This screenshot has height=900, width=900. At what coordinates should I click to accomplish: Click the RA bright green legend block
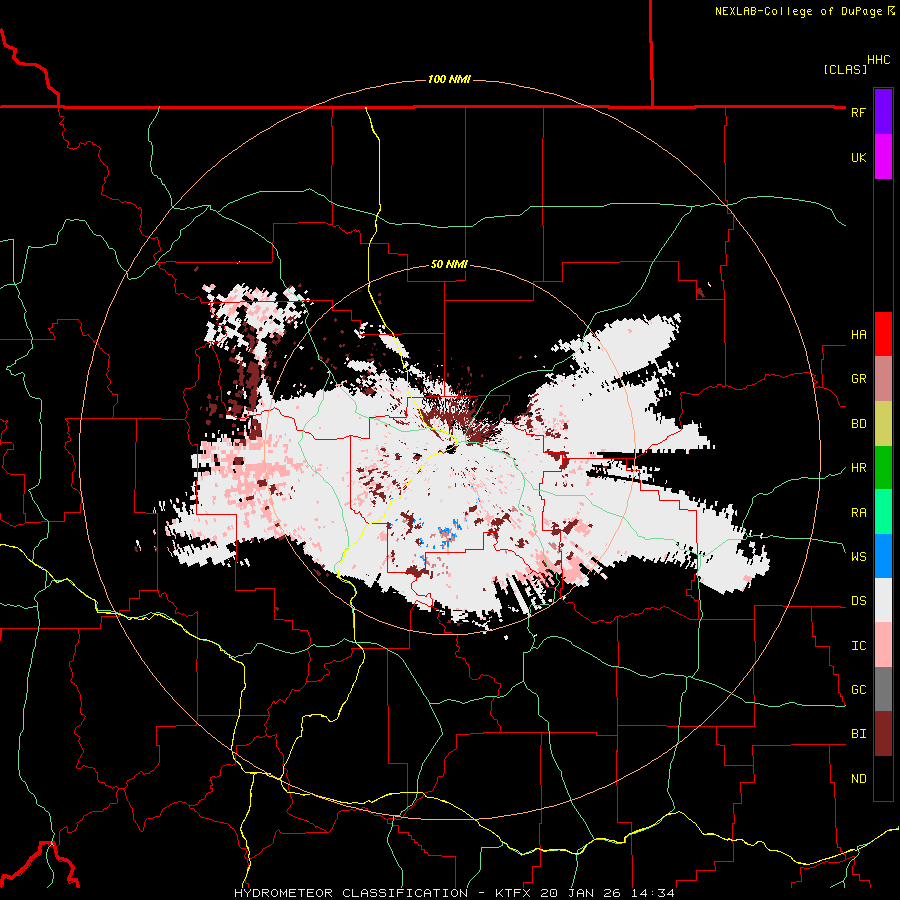pos(883,512)
